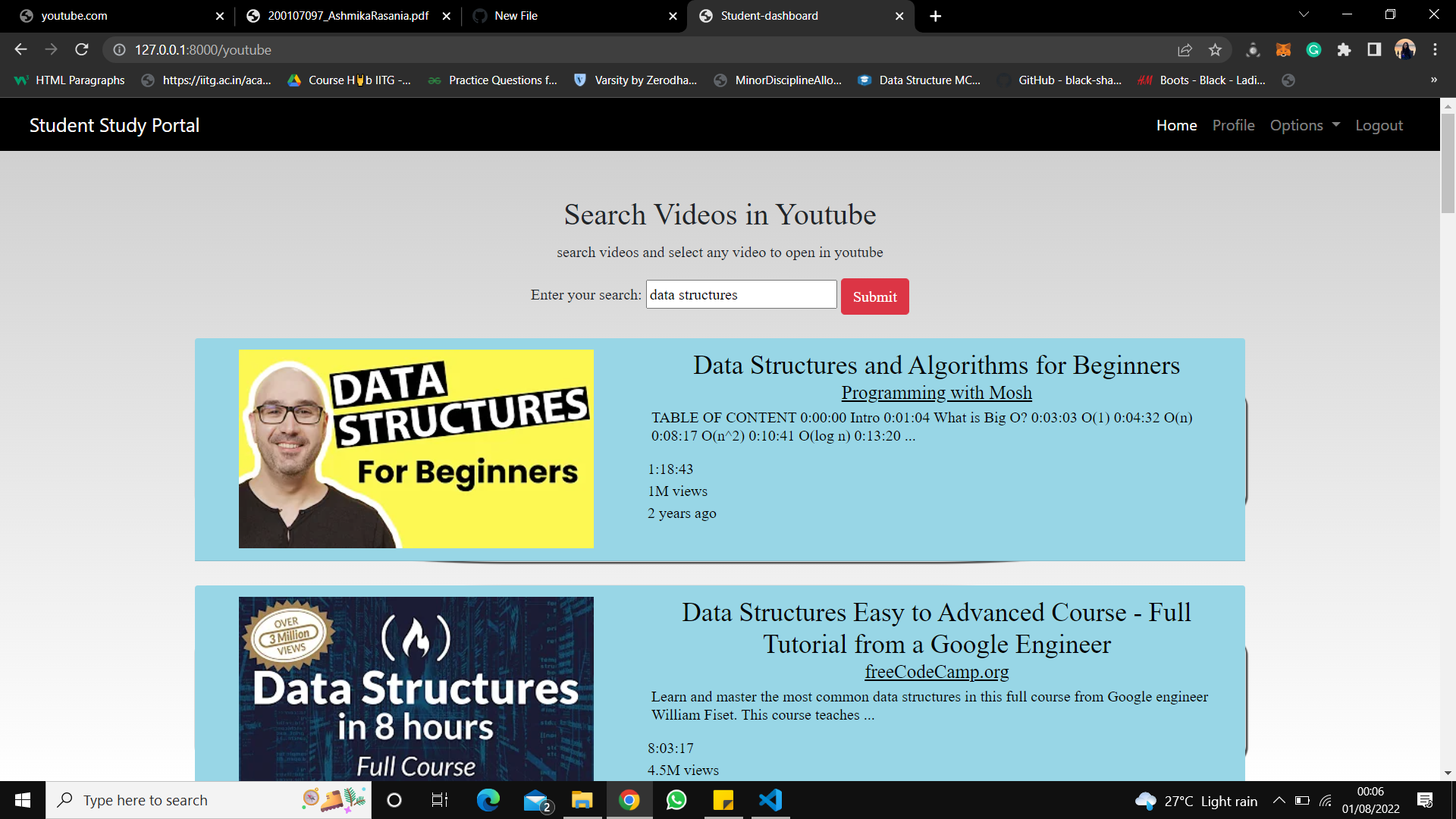Open Visual Studio Code from taskbar

770,800
